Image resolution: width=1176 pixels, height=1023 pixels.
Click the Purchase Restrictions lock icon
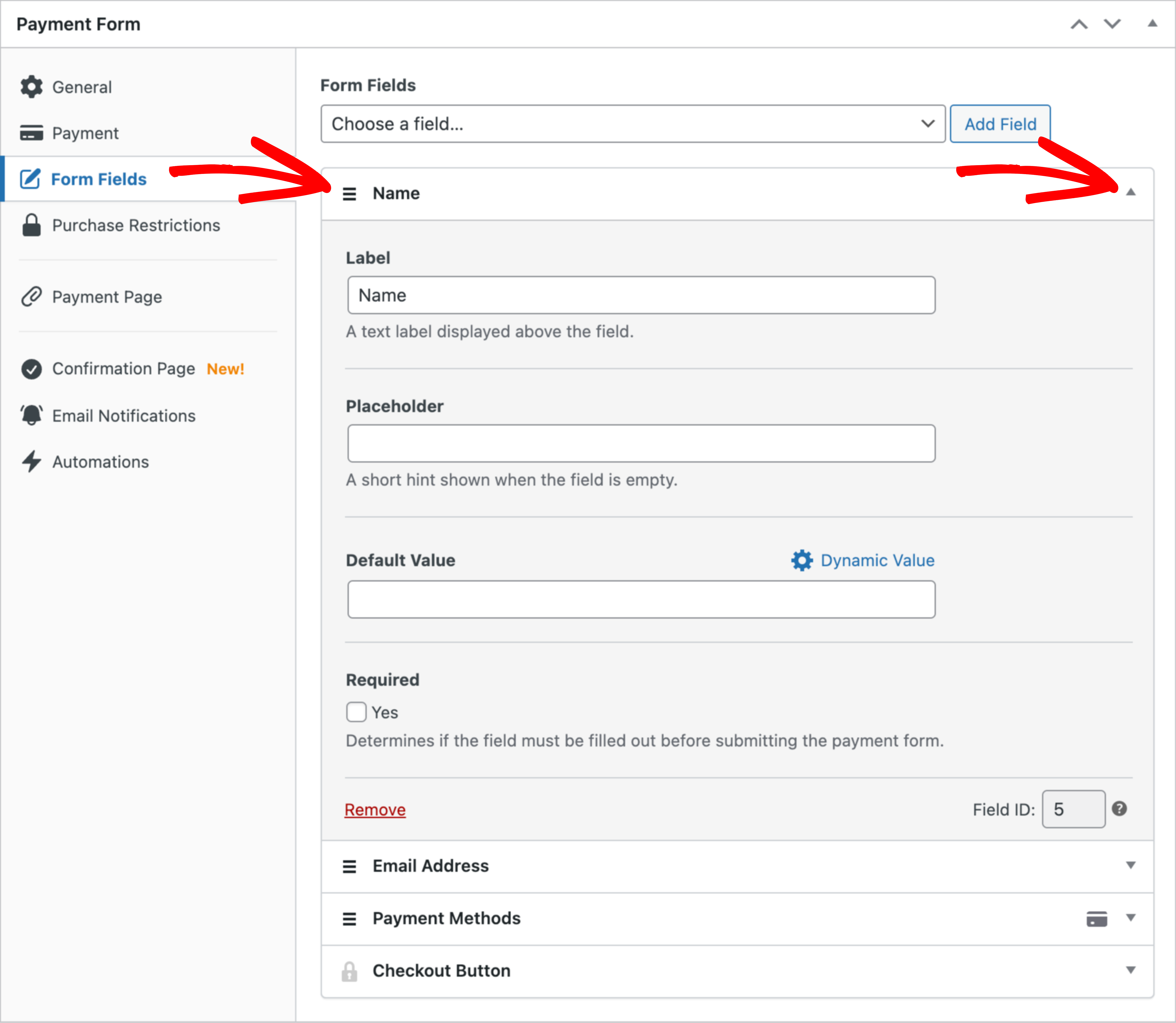[x=31, y=225]
